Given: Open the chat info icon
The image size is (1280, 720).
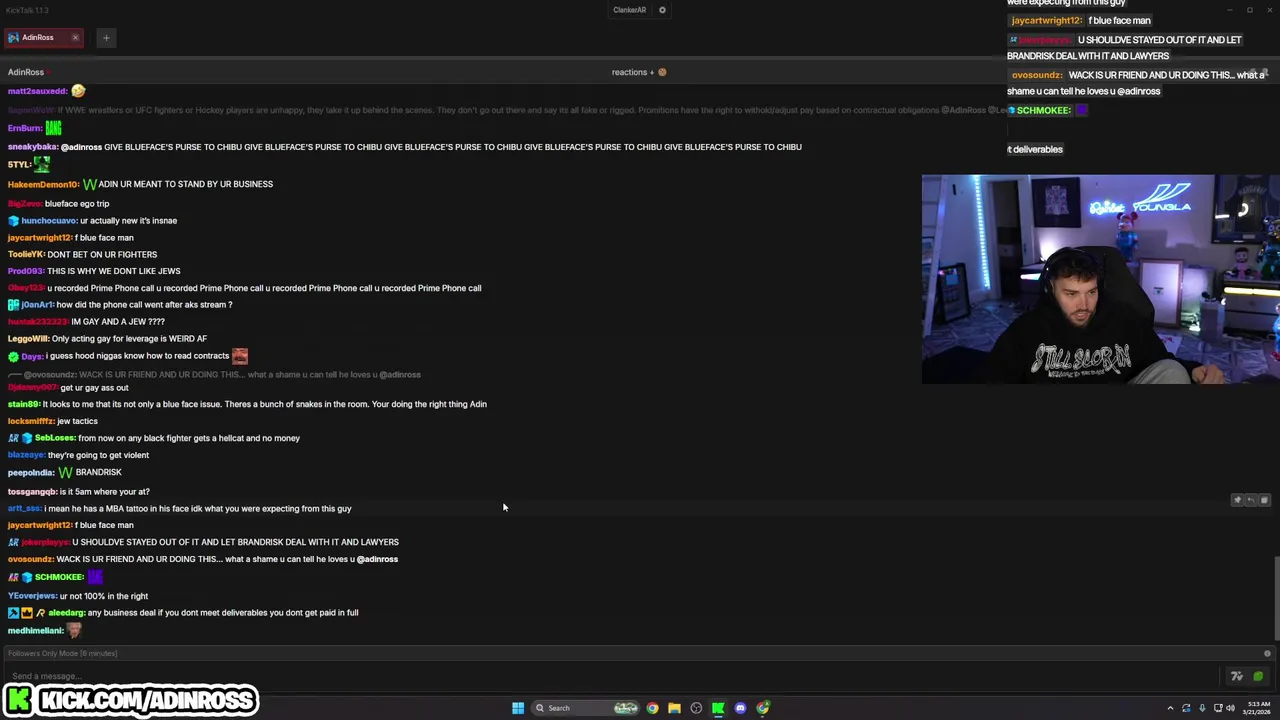Looking at the screenshot, I should point(1267,653).
